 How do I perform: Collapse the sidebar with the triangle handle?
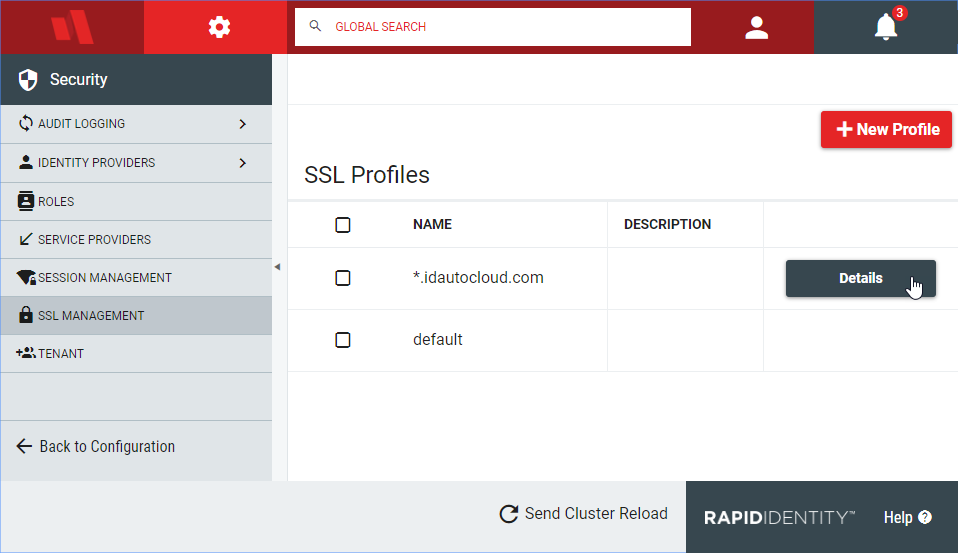(x=277, y=267)
